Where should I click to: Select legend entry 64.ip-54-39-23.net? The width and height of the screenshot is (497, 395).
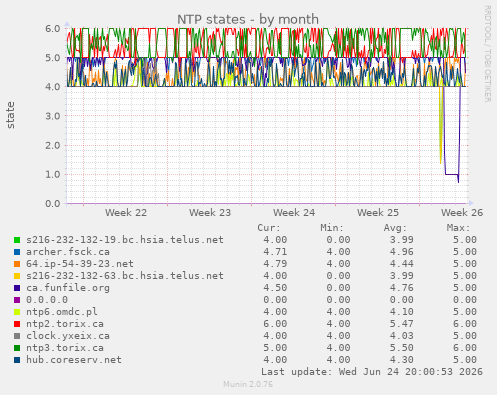point(80,264)
